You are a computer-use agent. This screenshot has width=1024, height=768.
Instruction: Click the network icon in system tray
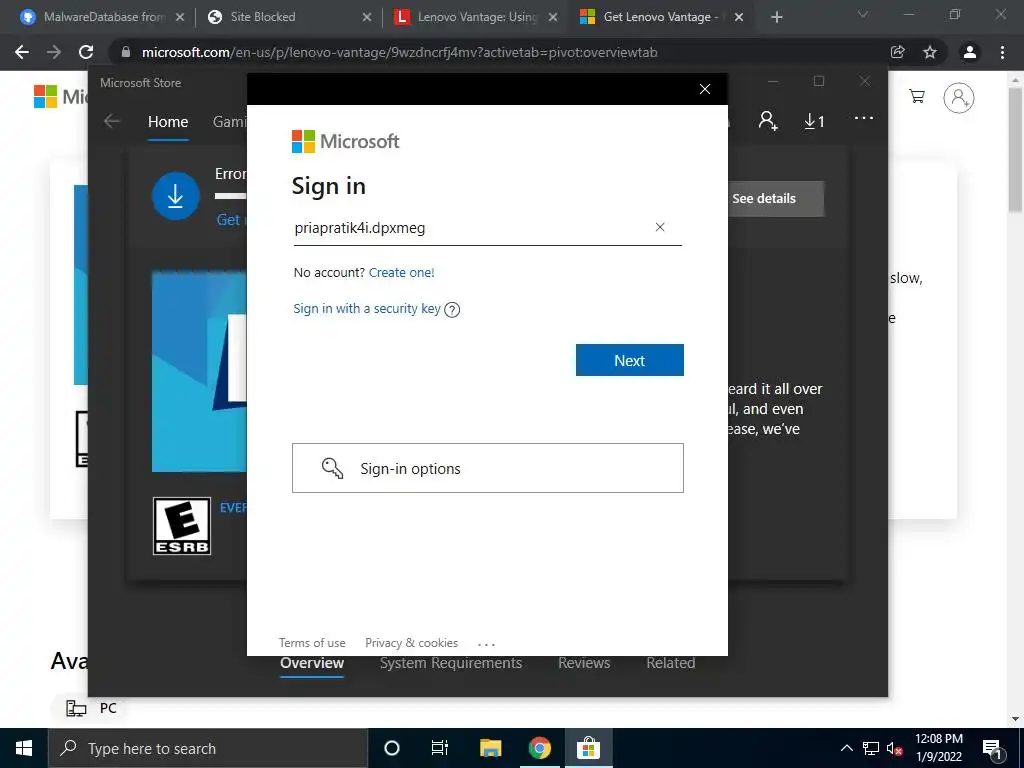pos(871,748)
